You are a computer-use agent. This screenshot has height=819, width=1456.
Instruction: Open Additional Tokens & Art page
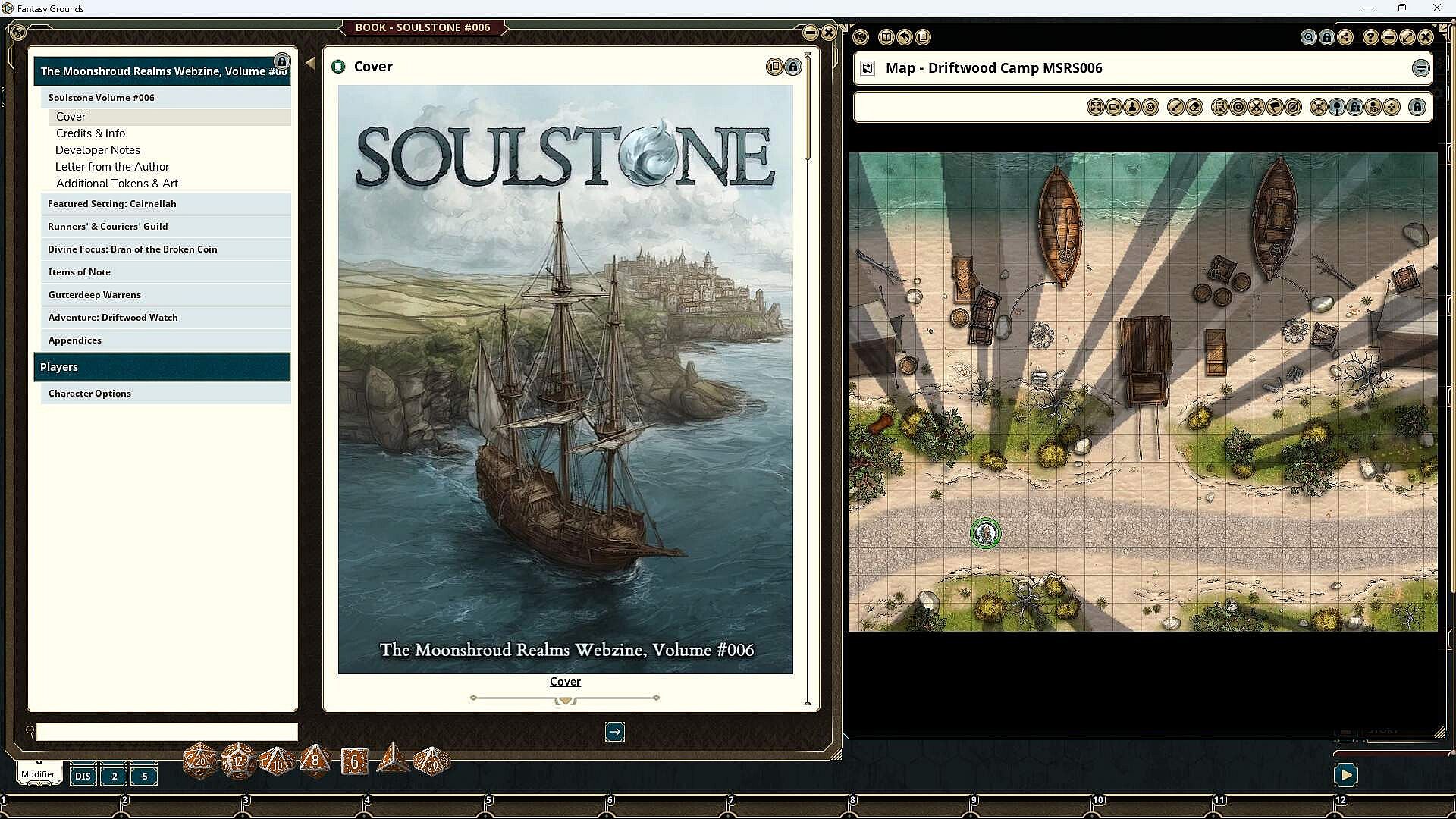click(170, 184)
